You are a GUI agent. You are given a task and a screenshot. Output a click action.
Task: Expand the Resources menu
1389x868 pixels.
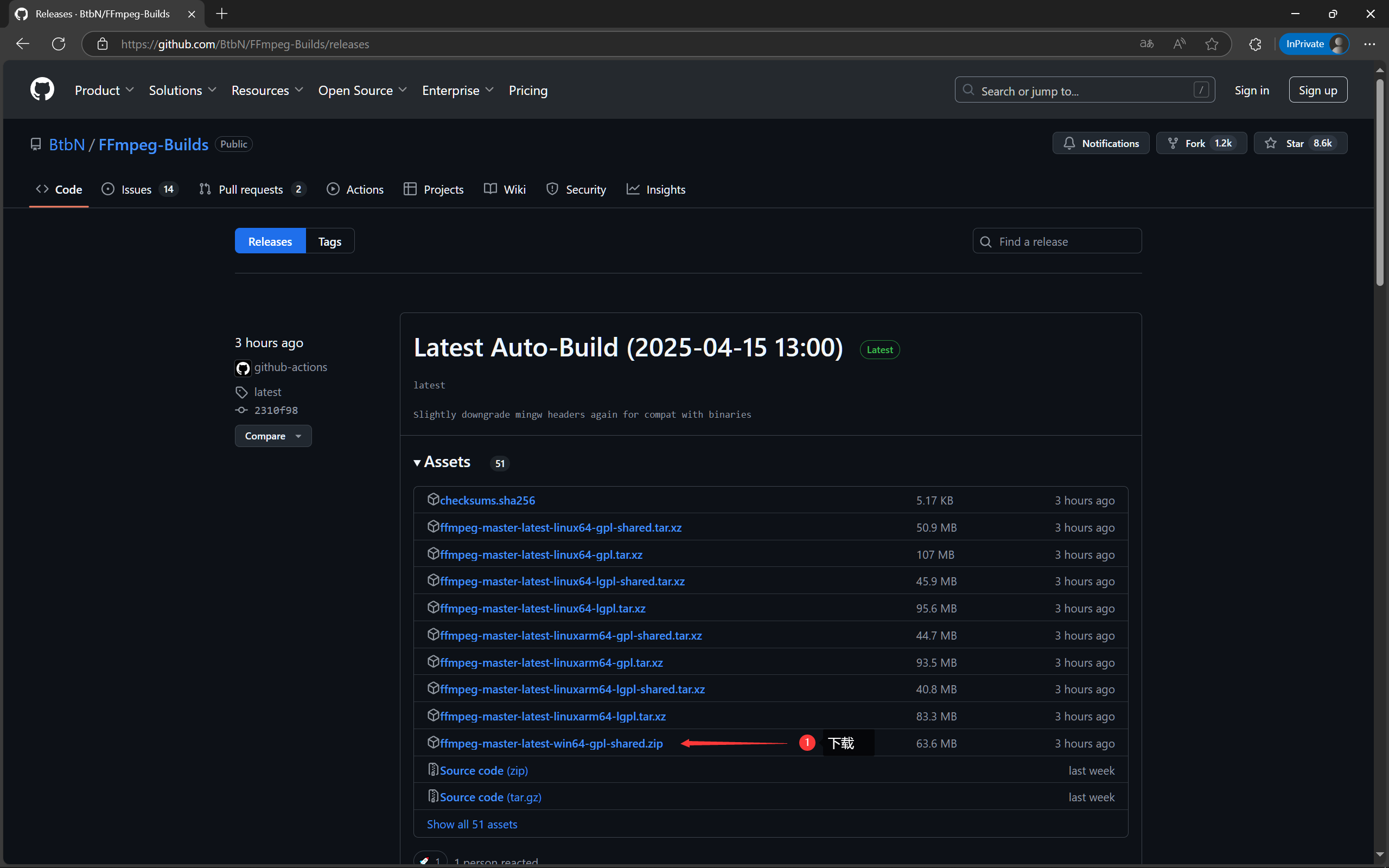click(x=267, y=90)
